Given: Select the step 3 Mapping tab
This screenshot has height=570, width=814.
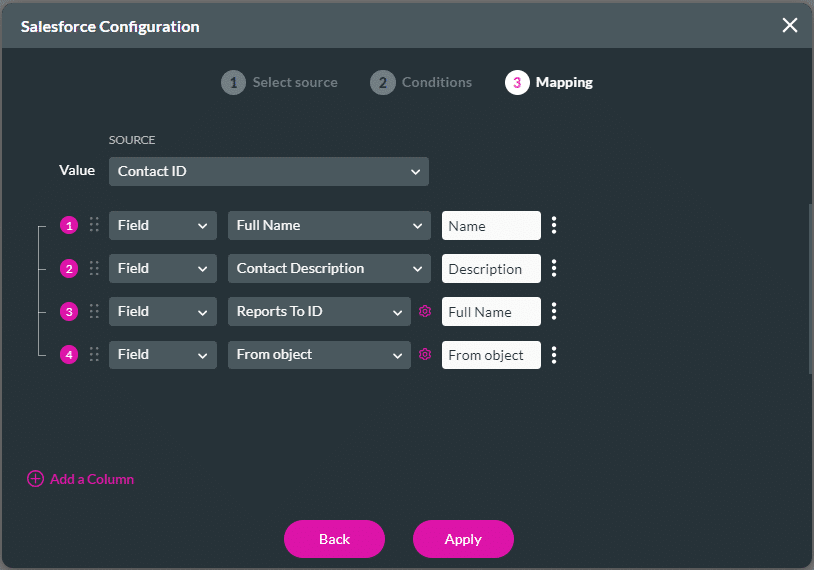Looking at the screenshot, I should [x=549, y=83].
